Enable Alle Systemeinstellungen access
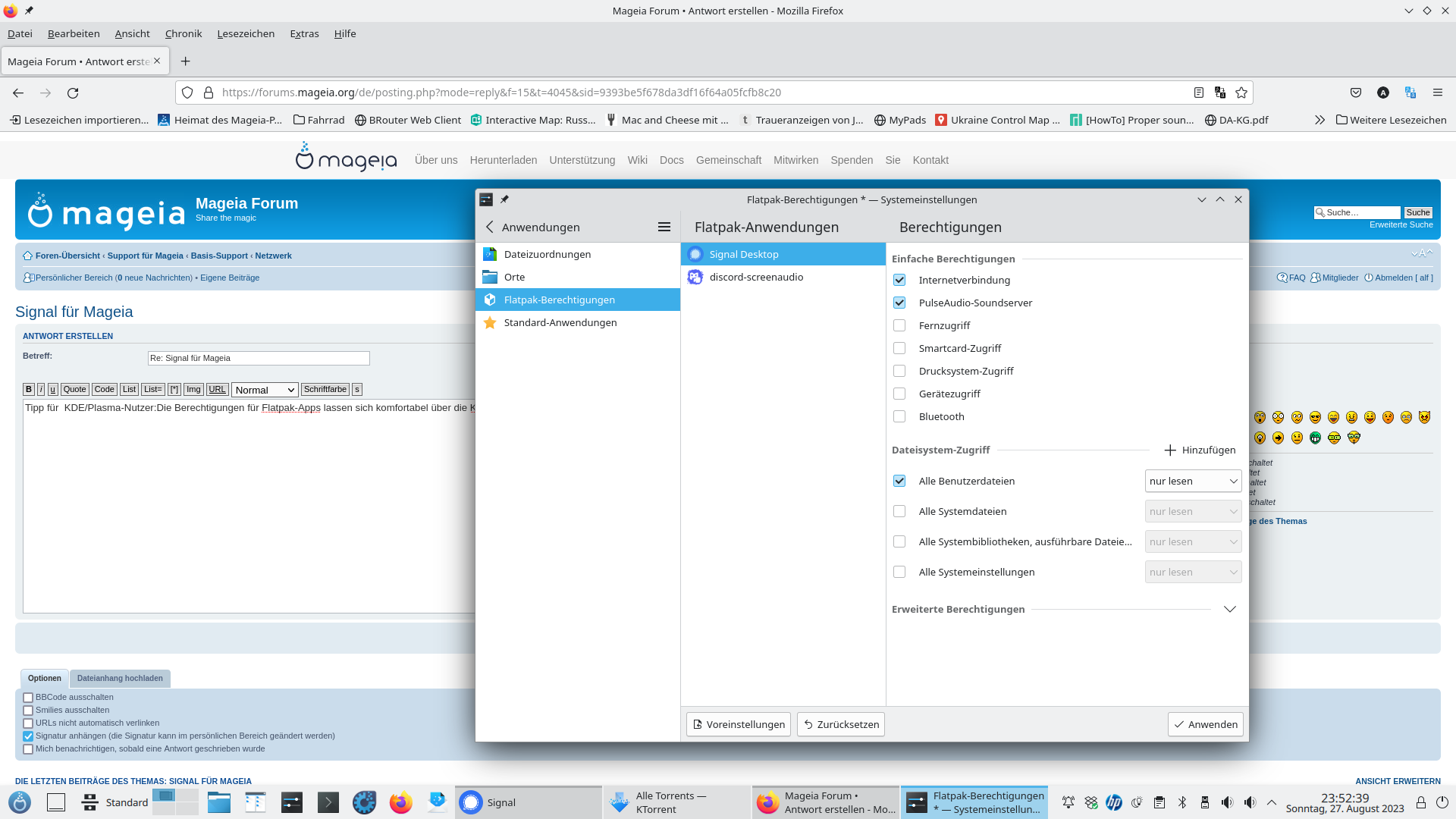The width and height of the screenshot is (1456, 819). coord(899,572)
